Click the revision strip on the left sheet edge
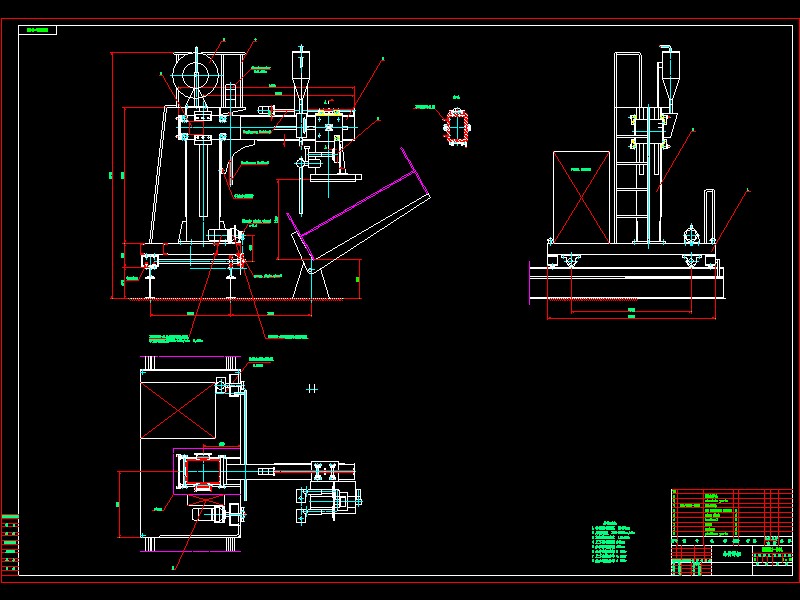The image size is (800, 600). point(10,544)
